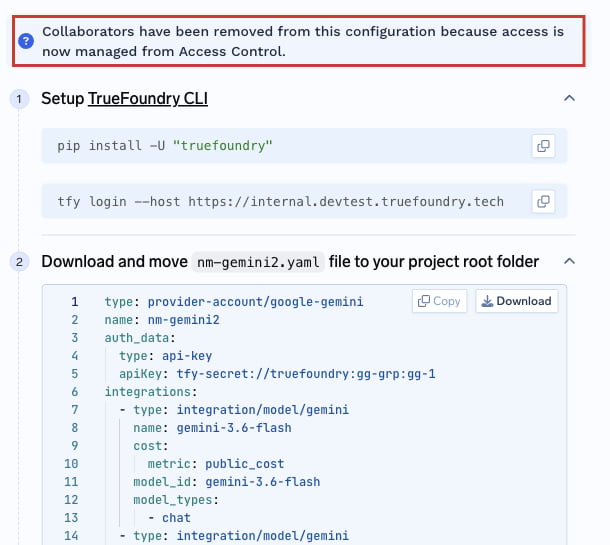Viewport: 610px width, 545px height.
Task: Click line 14 "type: integration/model/gemini"
Action: [241, 536]
